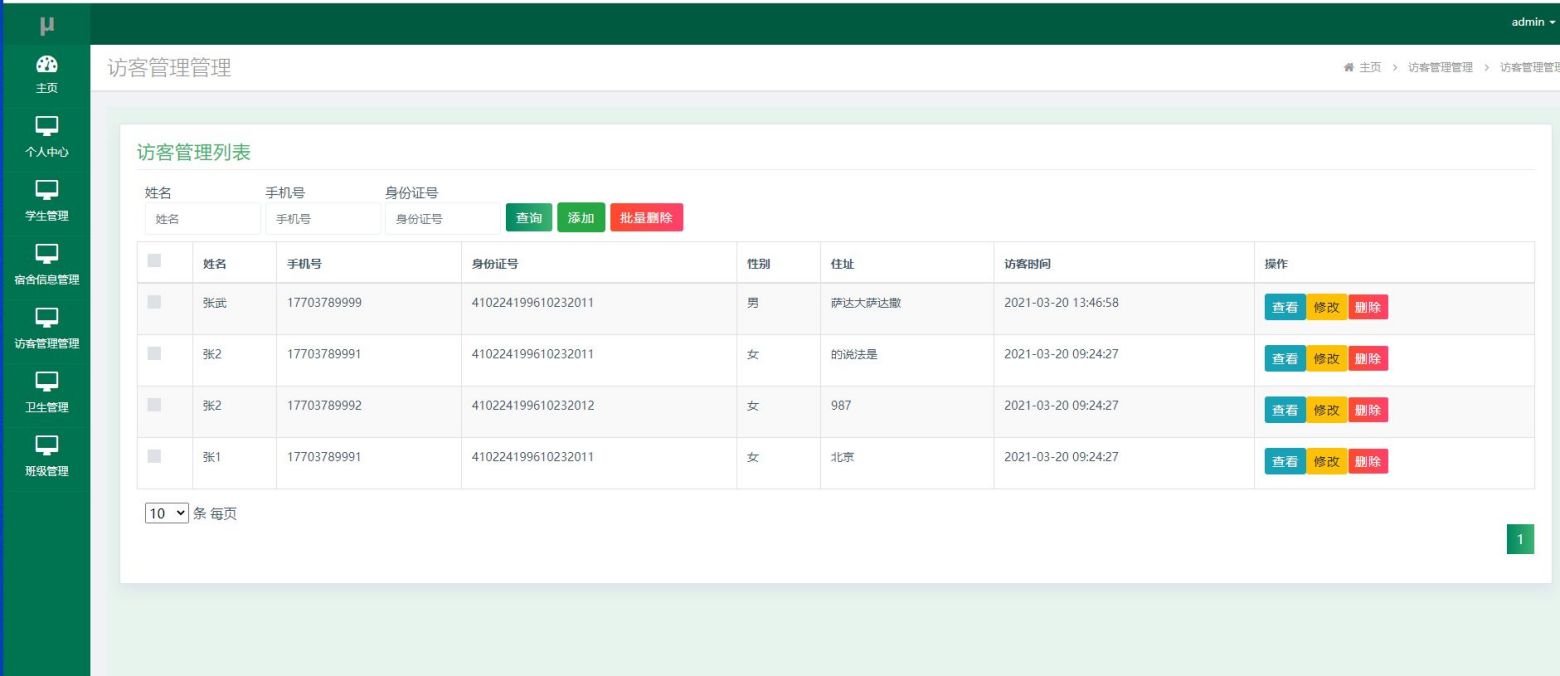Click the 访客管理列表 heading
This screenshot has height=676, width=1560.
(x=193, y=152)
